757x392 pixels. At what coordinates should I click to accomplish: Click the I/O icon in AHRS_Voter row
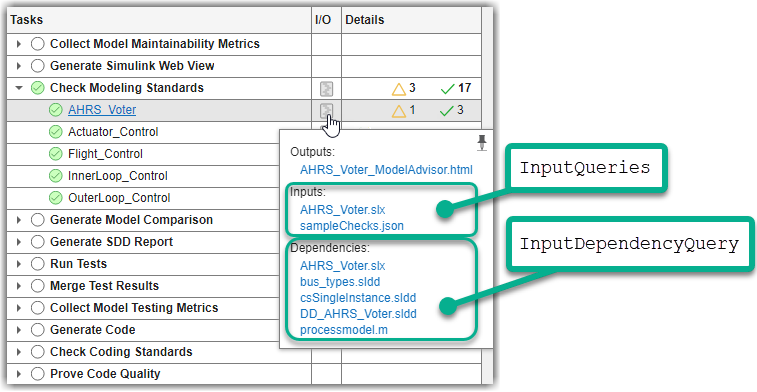coord(326,111)
